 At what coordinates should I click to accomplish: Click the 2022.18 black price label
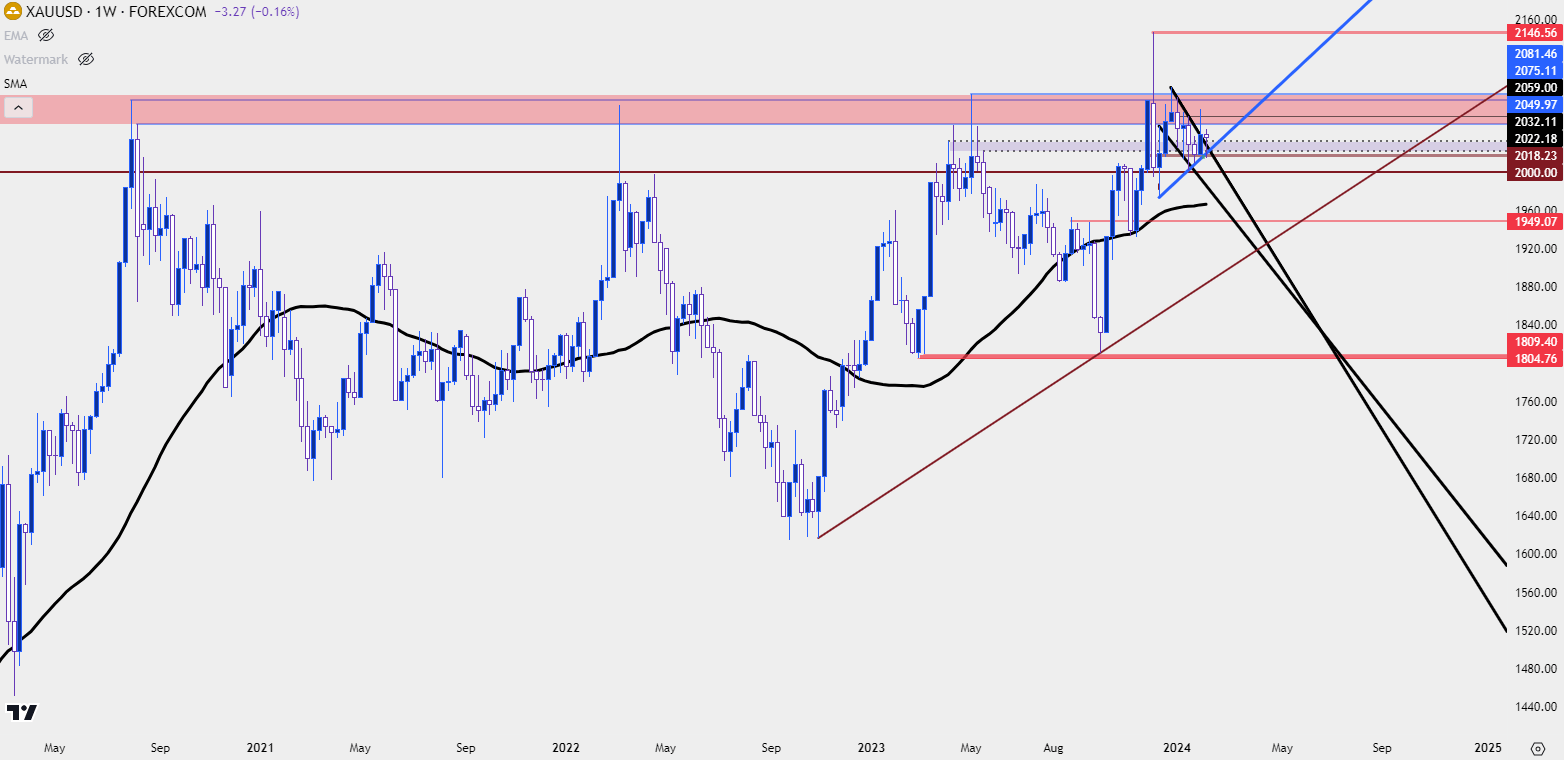click(x=1533, y=138)
